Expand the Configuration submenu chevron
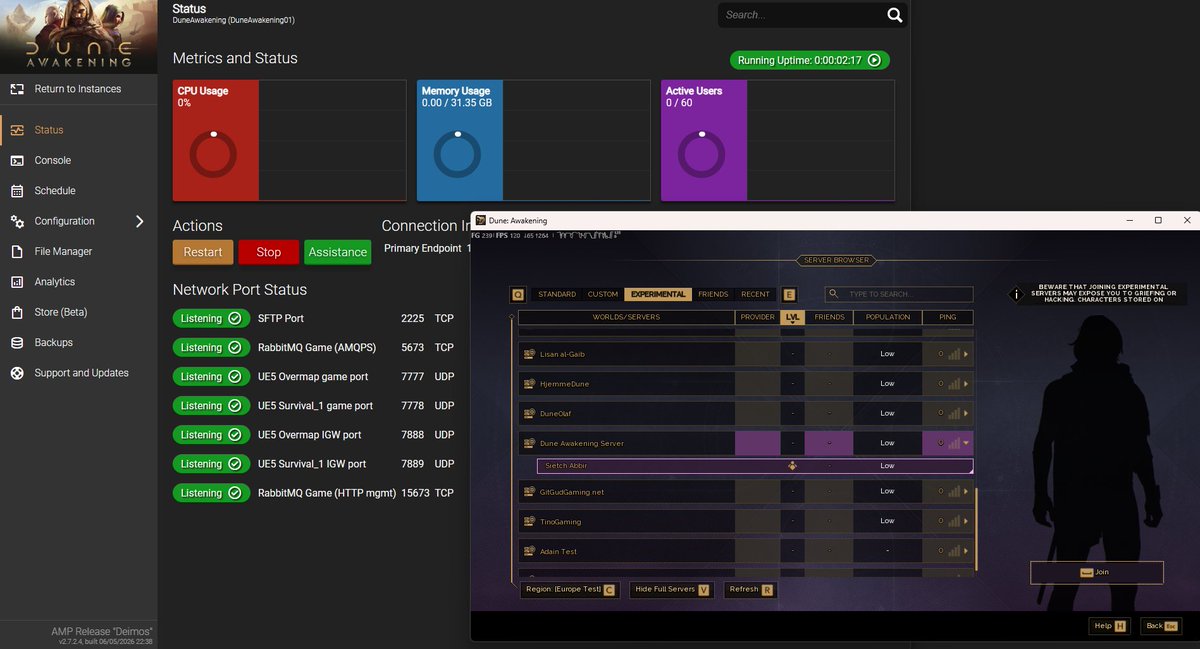Viewport: 1200px width, 649px height. click(139, 221)
